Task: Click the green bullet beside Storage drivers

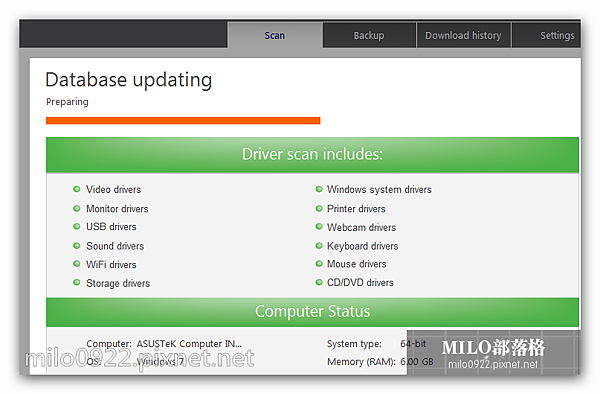Action: click(77, 283)
